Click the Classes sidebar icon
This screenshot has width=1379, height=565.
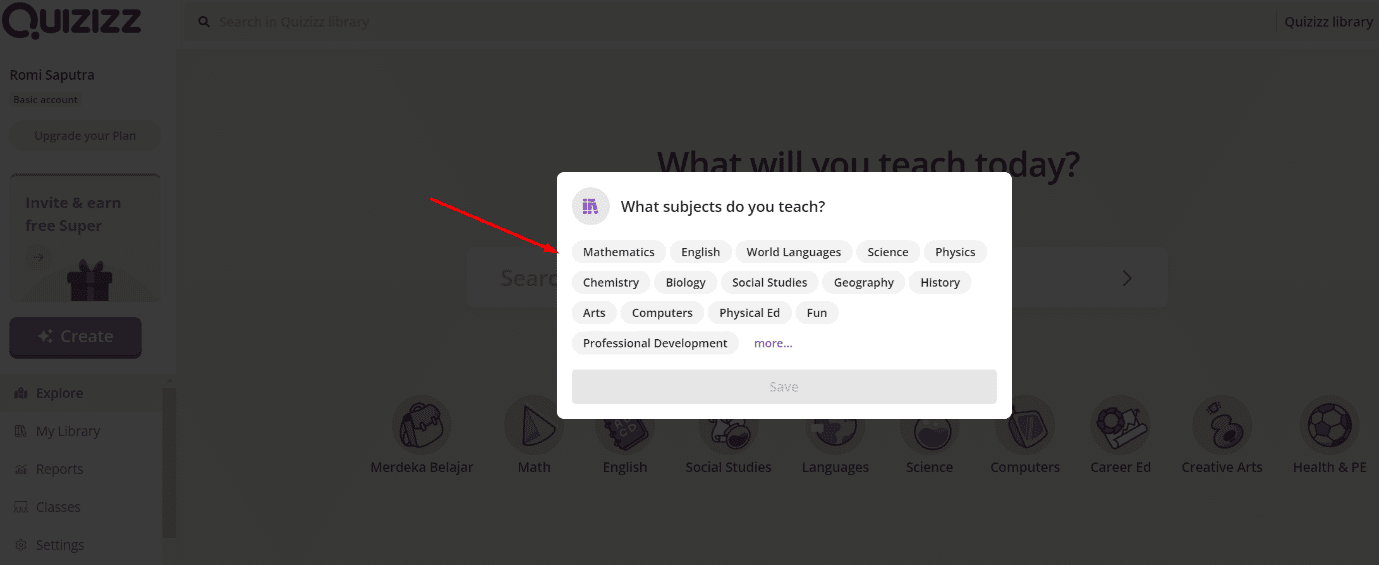click(21, 507)
